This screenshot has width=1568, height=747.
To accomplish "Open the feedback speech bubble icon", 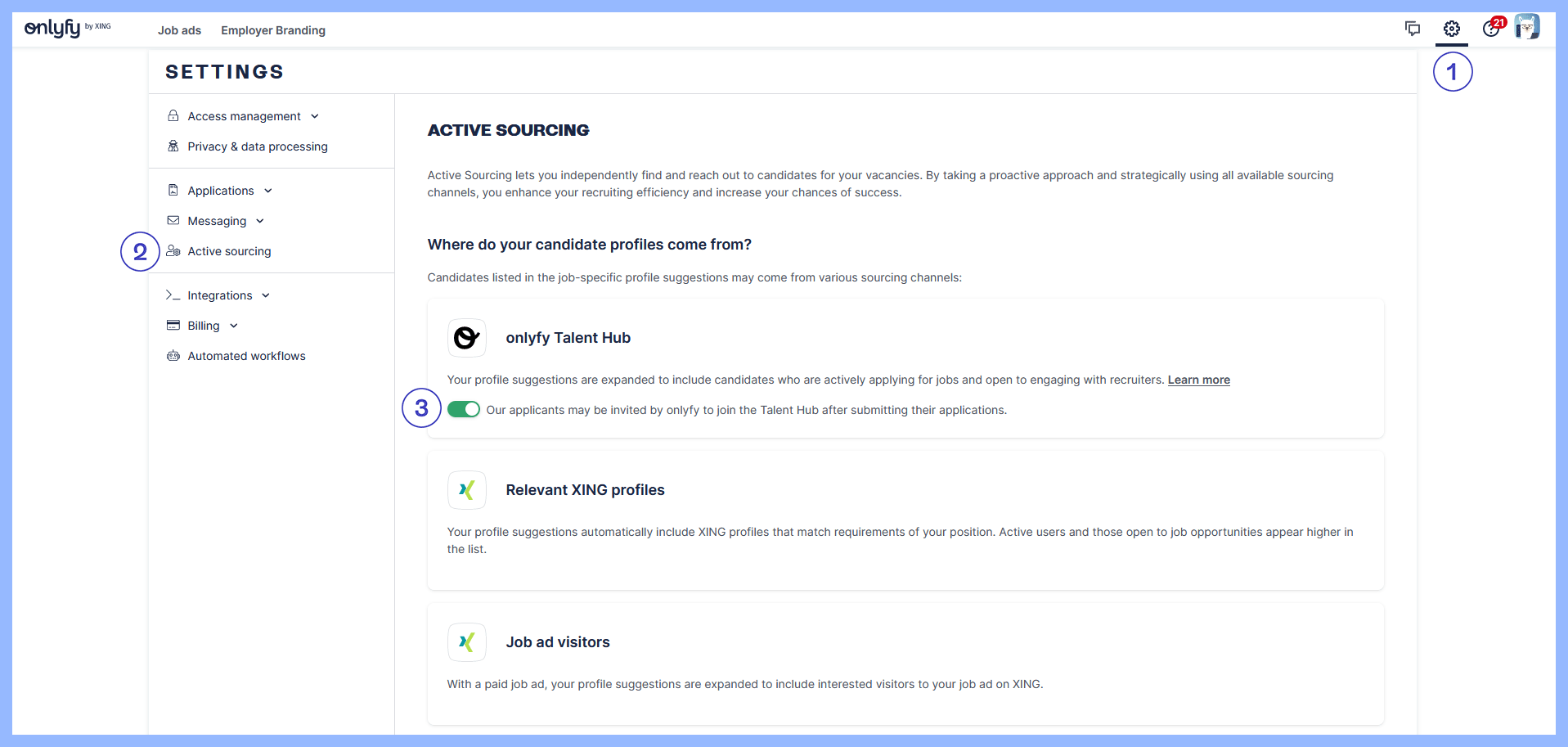I will [1413, 28].
